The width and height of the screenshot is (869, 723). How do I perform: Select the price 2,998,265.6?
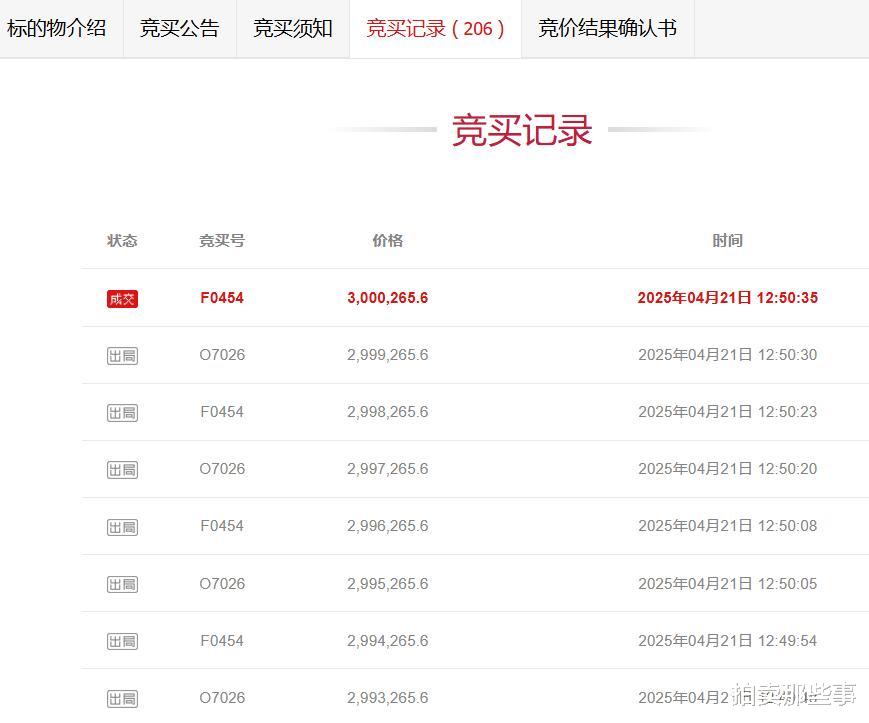point(387,412)
